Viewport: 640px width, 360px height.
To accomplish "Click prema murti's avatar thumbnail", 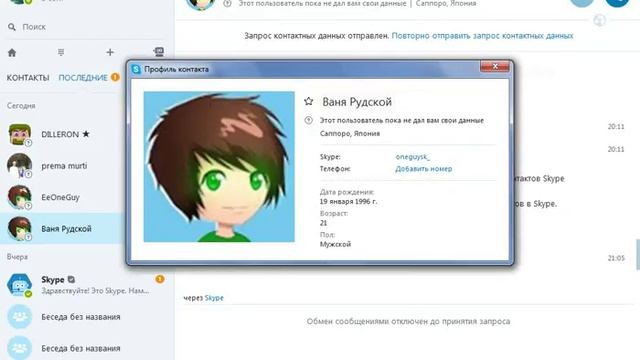I will 19,166.
